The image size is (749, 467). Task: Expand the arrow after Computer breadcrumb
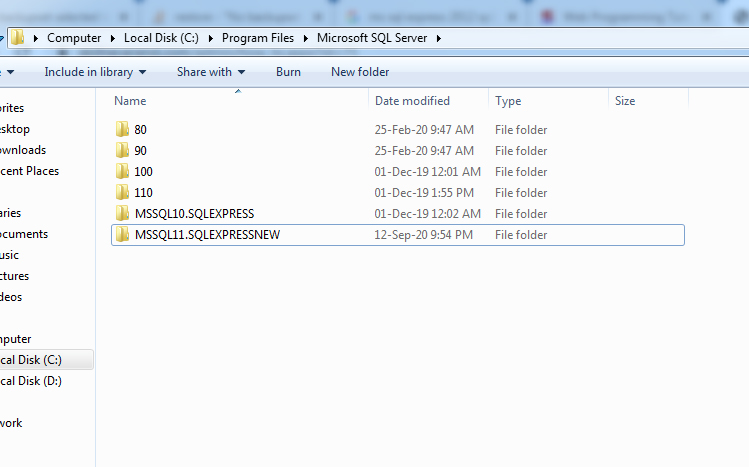[x=113, y=38]
